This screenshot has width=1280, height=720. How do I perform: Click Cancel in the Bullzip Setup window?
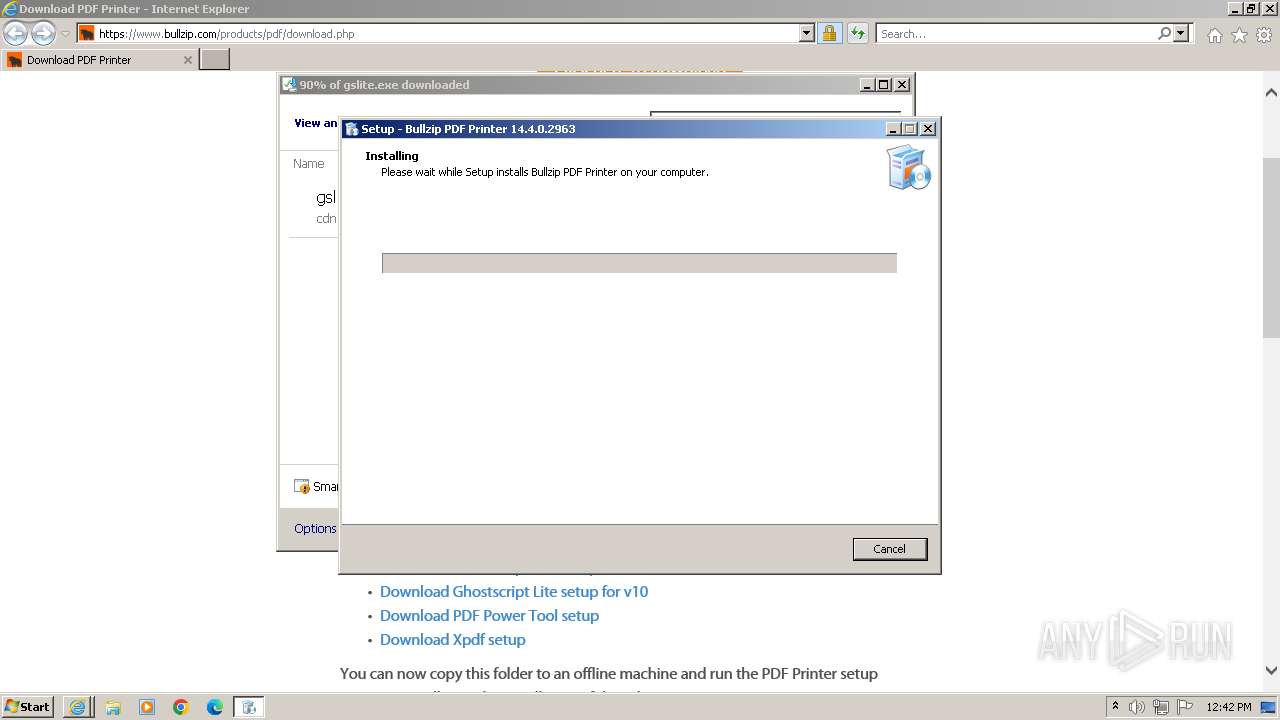(889, 549)
